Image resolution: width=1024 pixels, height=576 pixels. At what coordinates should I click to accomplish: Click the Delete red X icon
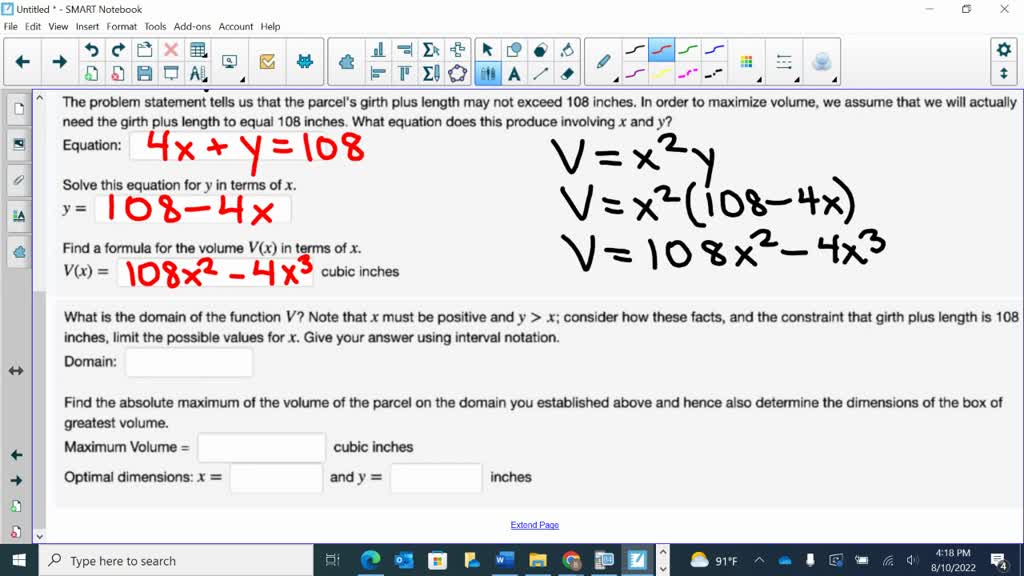(x=171, y=50)
